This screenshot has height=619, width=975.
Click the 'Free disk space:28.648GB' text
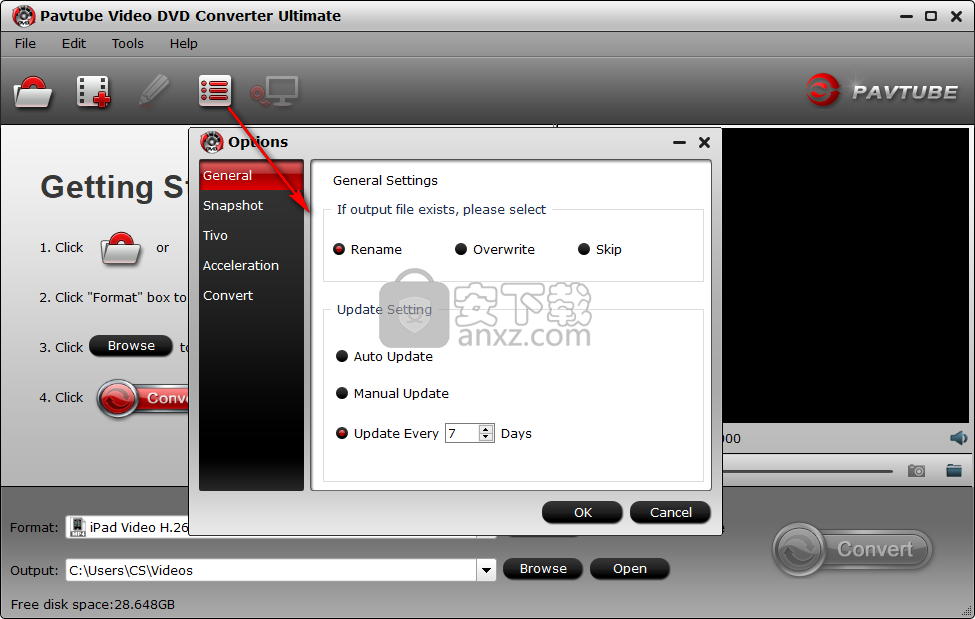coord(93,604)
